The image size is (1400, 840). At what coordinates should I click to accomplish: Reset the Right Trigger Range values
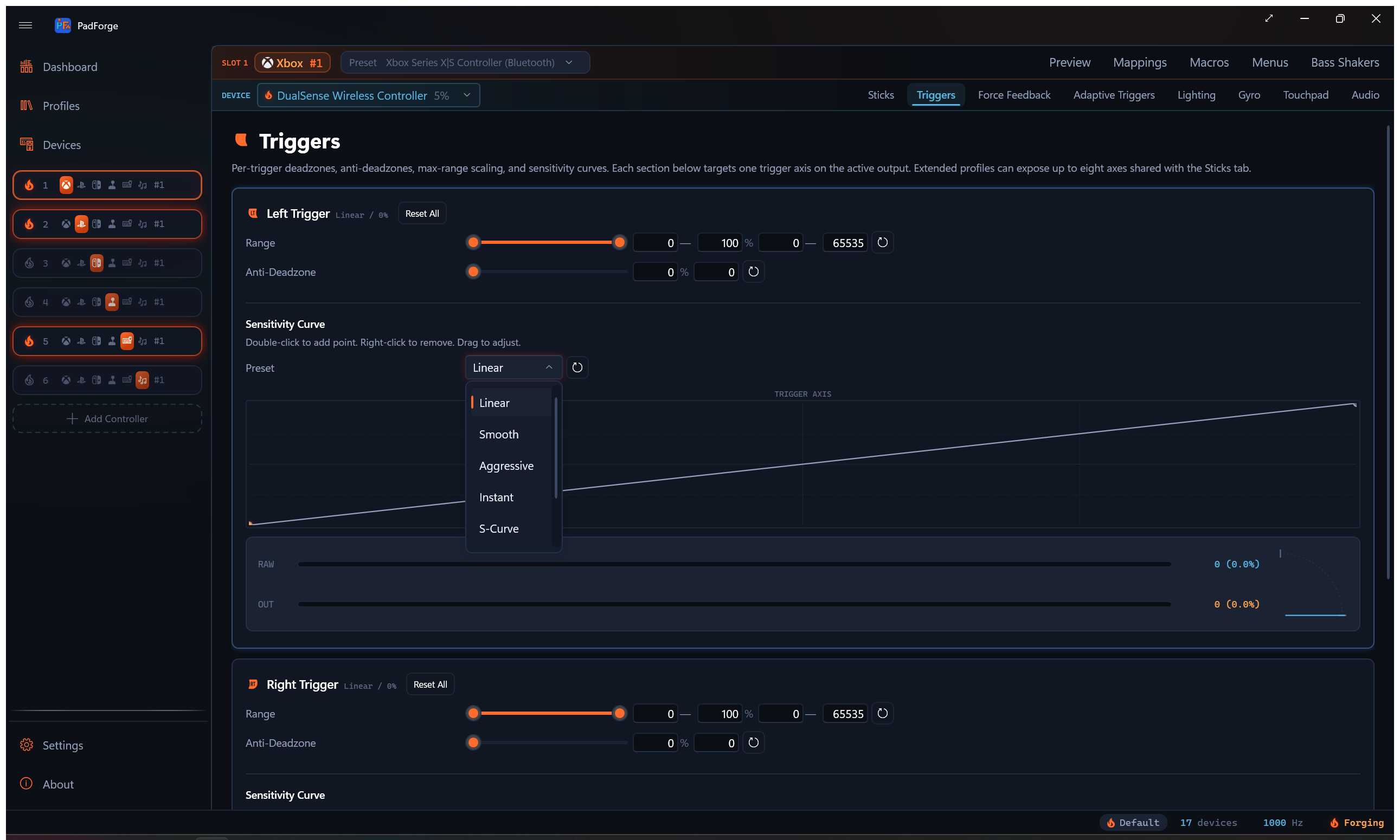click(882, 714)
